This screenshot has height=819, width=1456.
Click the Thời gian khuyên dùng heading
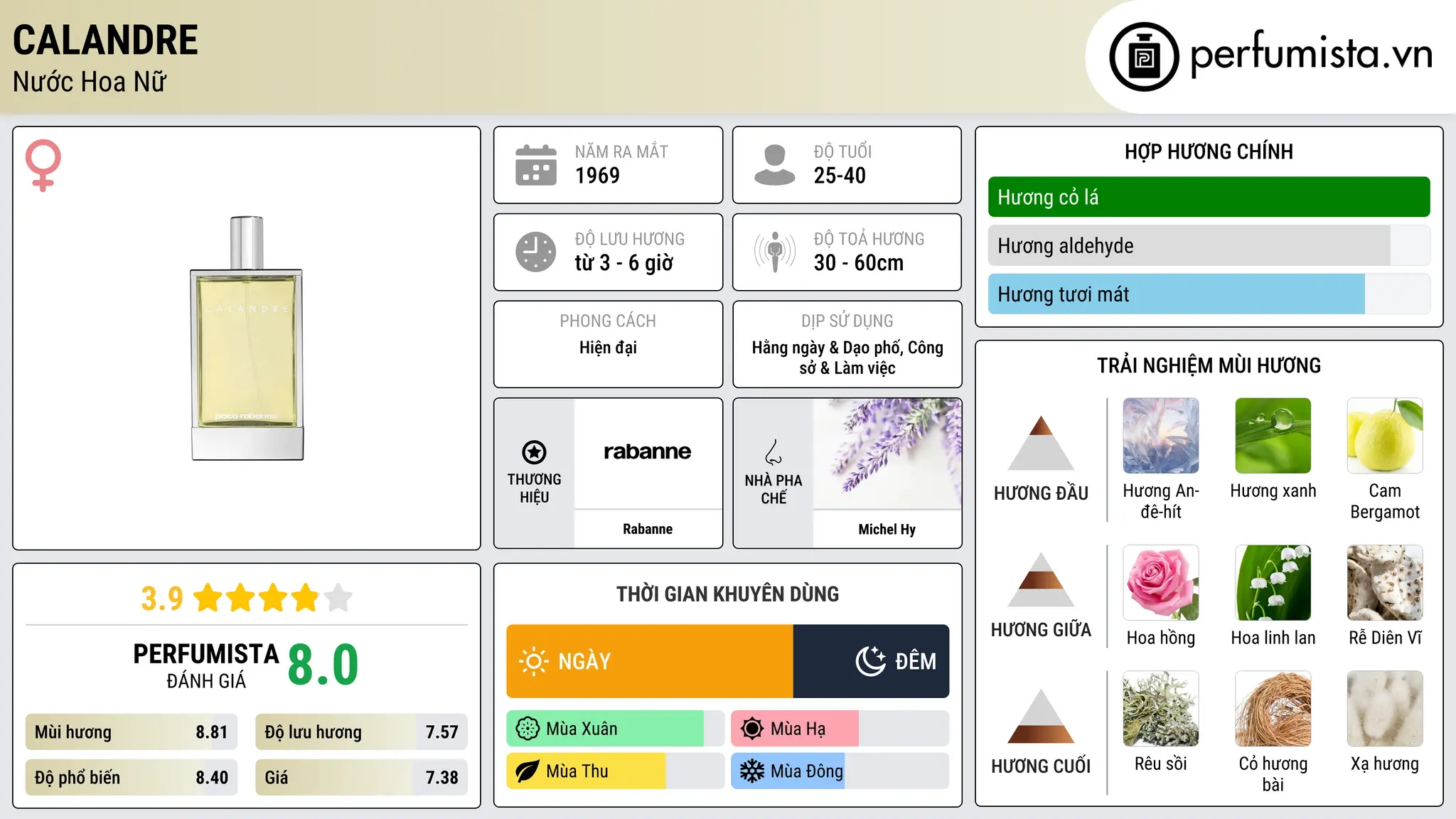pos(728,594)
